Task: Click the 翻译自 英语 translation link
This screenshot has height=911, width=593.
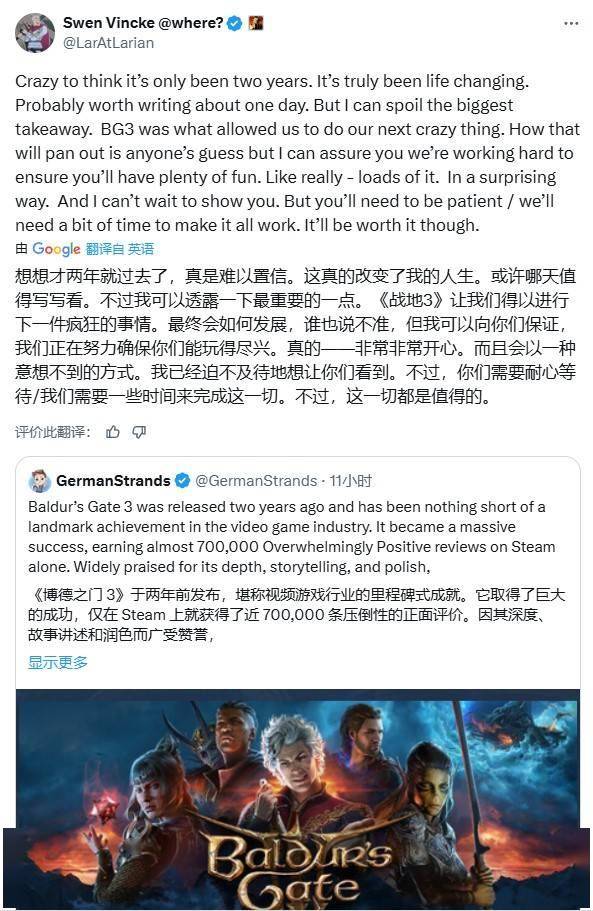Action: pos(120,249)
